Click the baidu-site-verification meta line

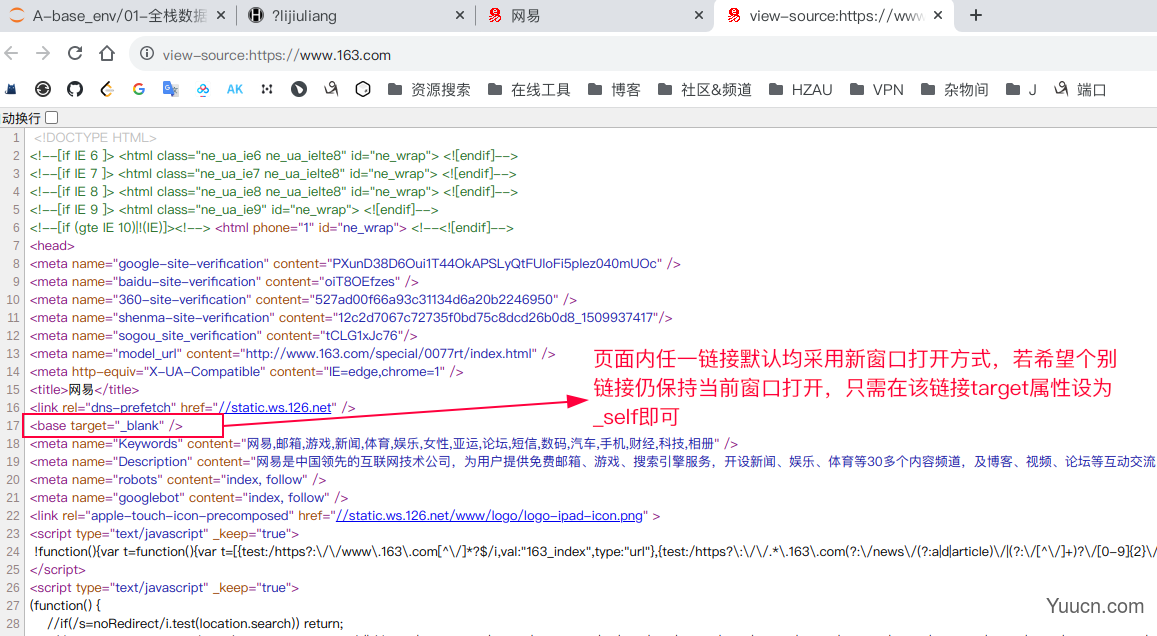click(x=224, y=281)
